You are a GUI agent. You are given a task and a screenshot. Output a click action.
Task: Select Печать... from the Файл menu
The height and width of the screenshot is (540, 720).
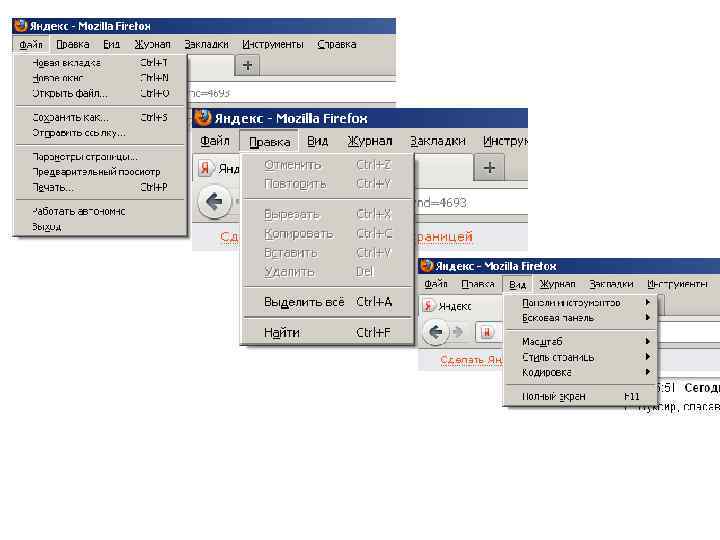click(100, 187)
